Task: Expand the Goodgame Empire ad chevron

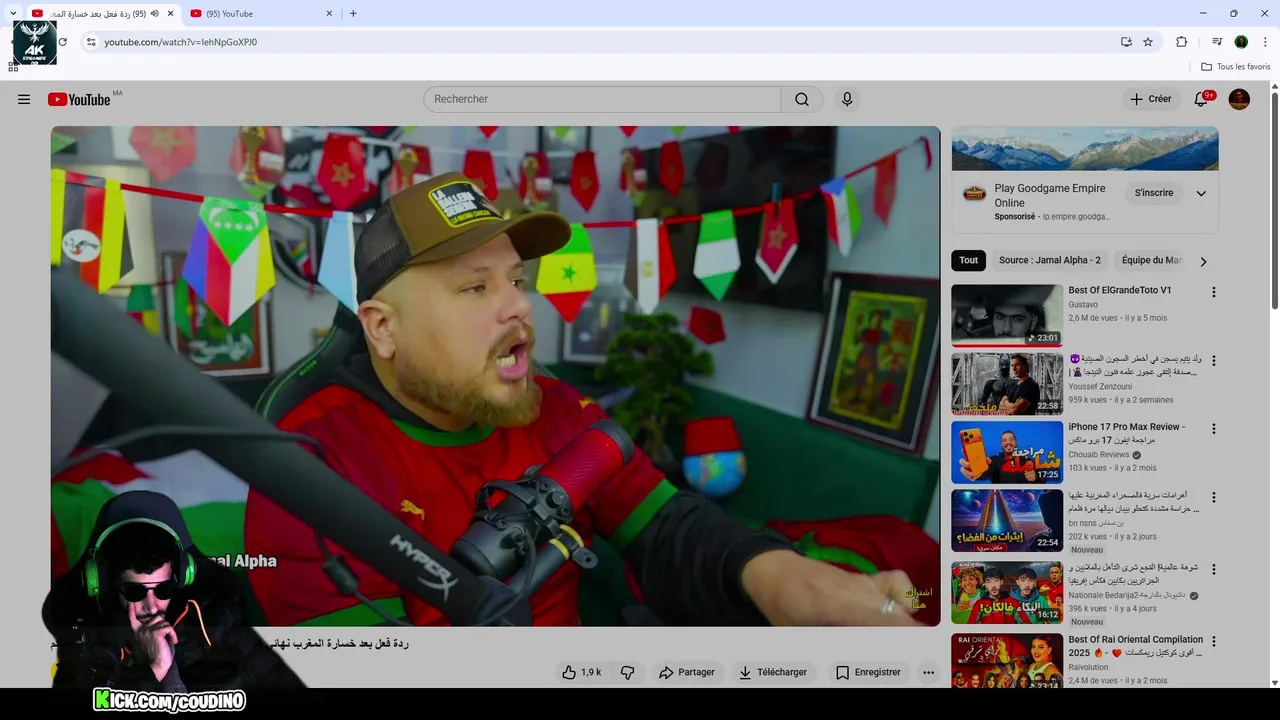Action: coord(1201,193)
